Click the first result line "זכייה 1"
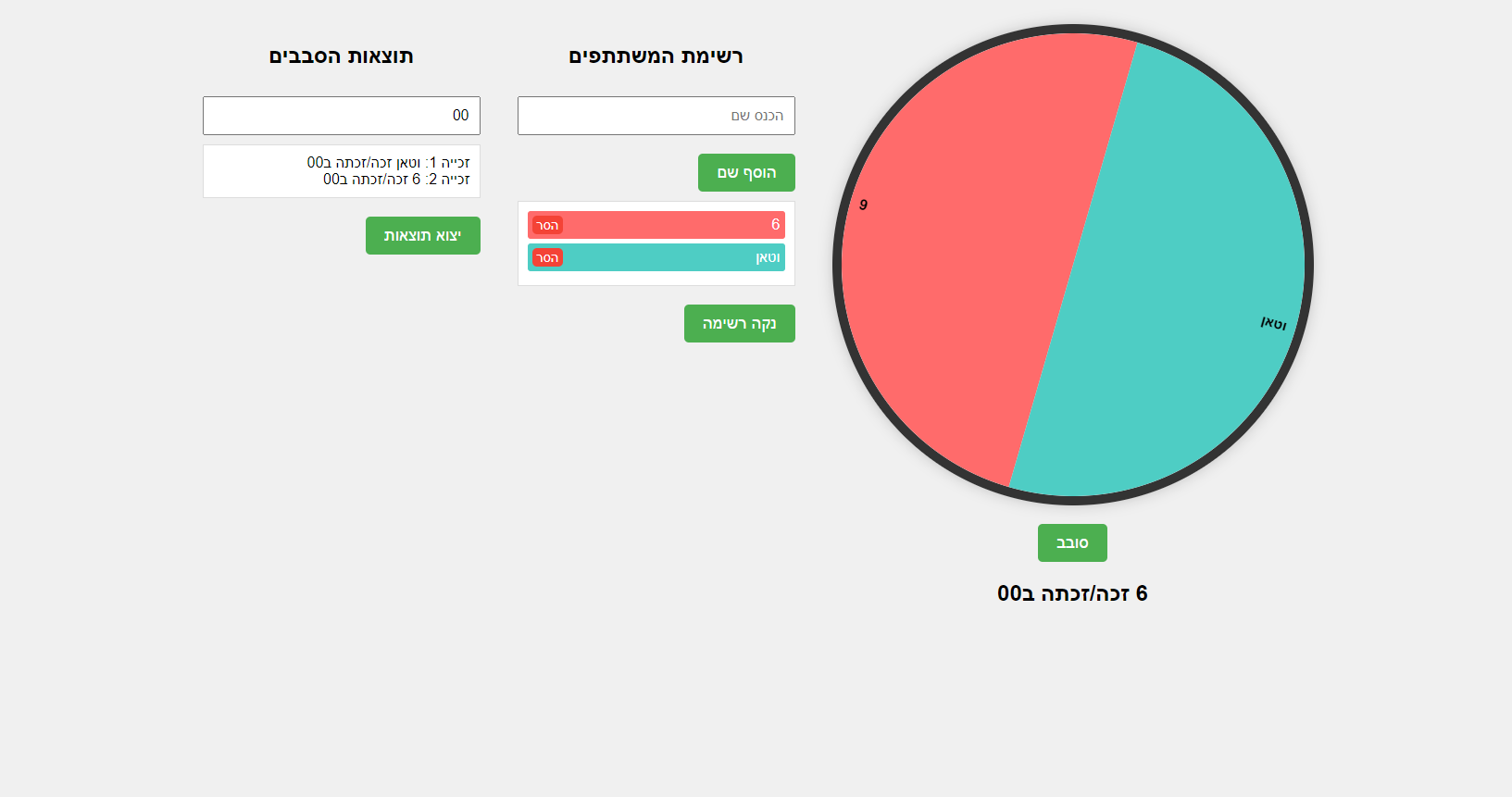Image resolution: width=1512 pixels, height=797 pixels. tap(389, 163)
